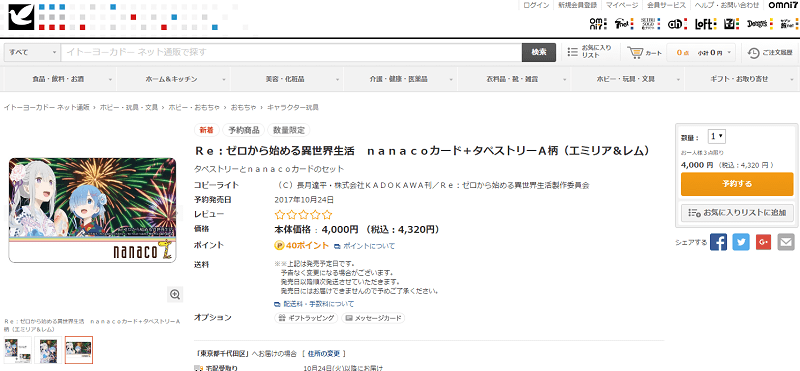The width and height of the screenshot is (800, 371).
Task: Go to キャラクター玩具 breadcrumb
Action: pos(293,107)
